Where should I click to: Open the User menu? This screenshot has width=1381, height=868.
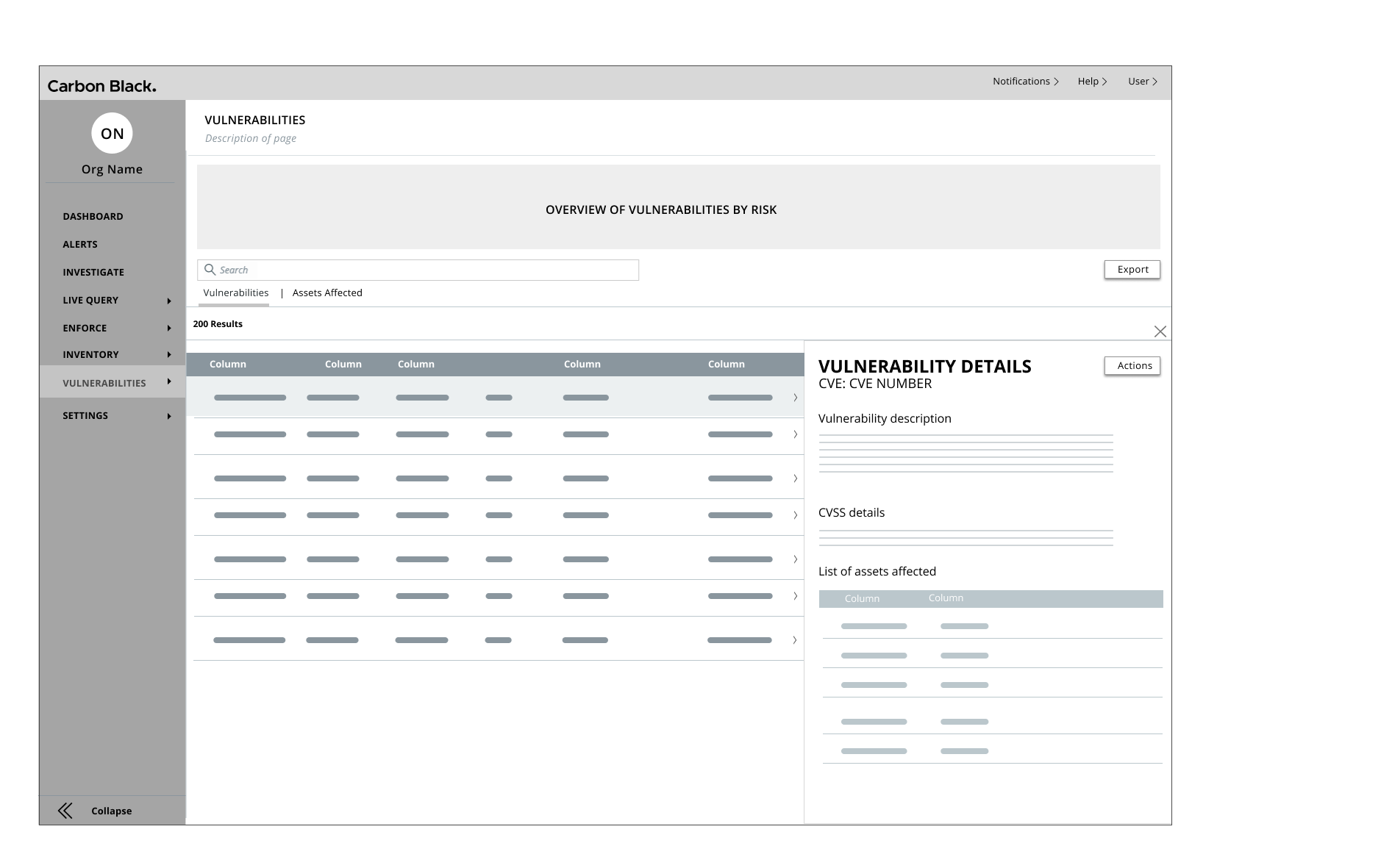(x=1142, y=82)
